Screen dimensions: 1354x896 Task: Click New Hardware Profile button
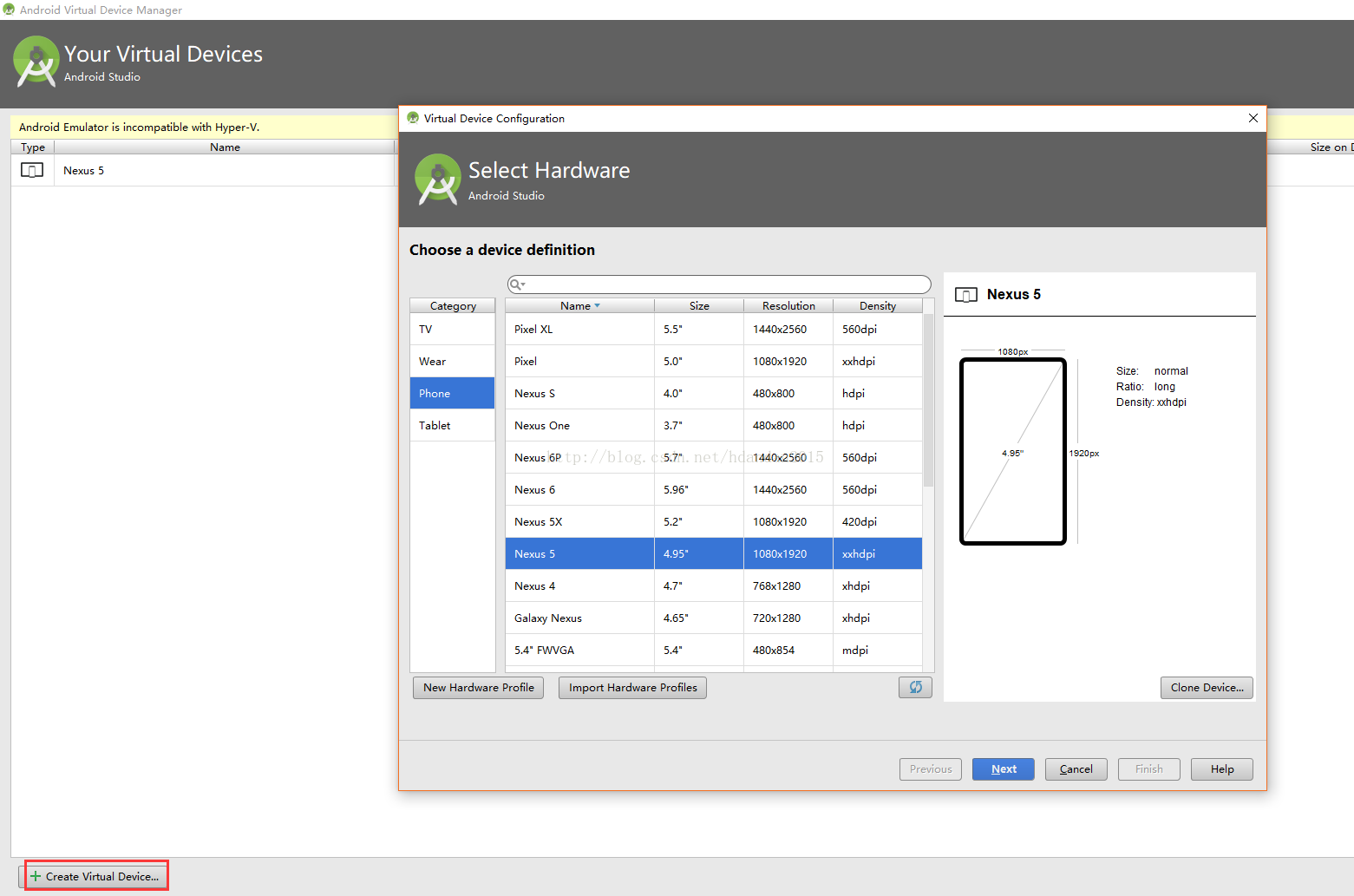coord(478,687)
